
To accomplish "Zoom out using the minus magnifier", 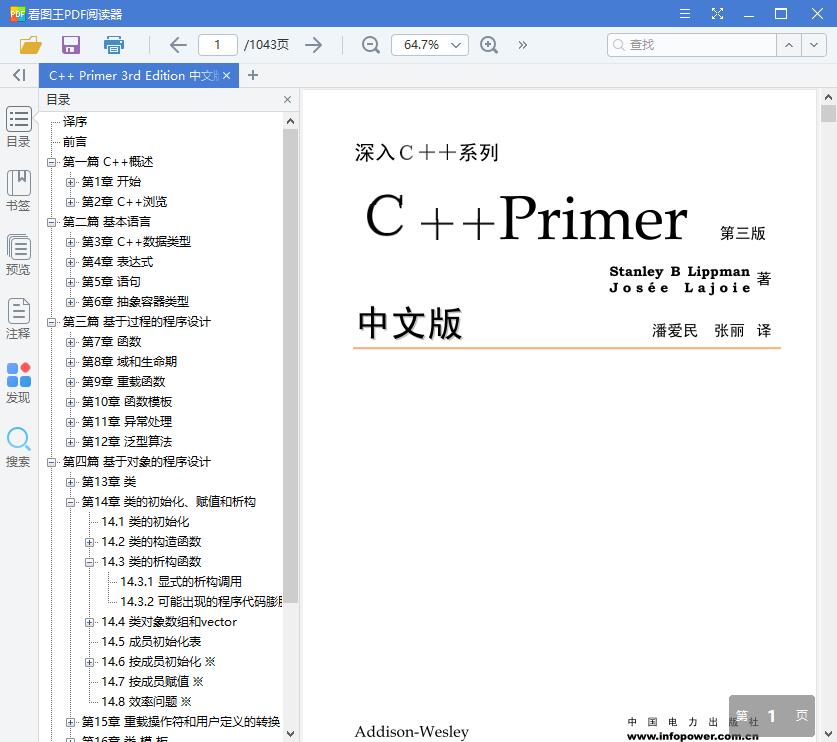I will pyautogui.click(x=370, y=45).
